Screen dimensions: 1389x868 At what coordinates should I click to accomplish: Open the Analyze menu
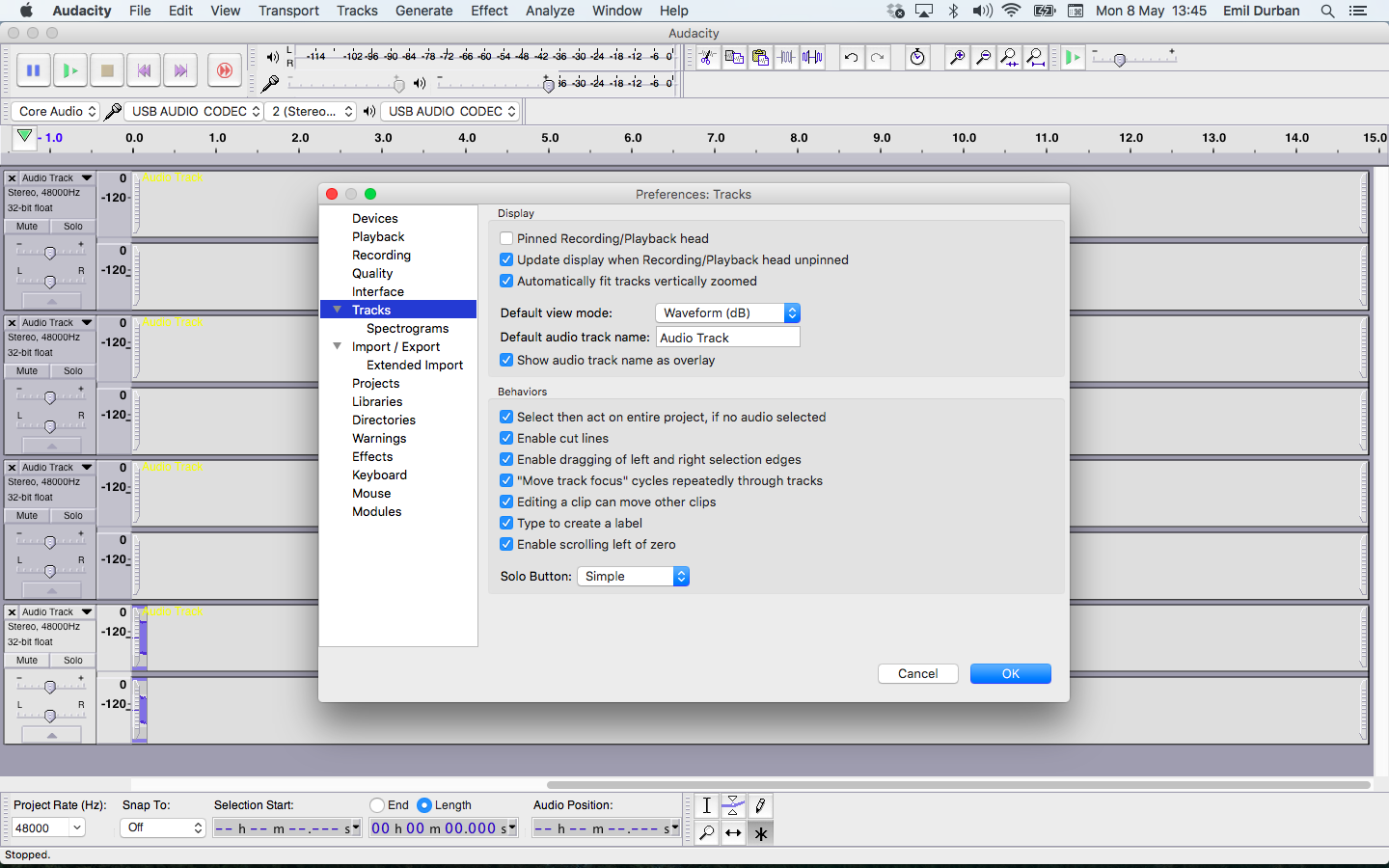click(x=550, y=11)
